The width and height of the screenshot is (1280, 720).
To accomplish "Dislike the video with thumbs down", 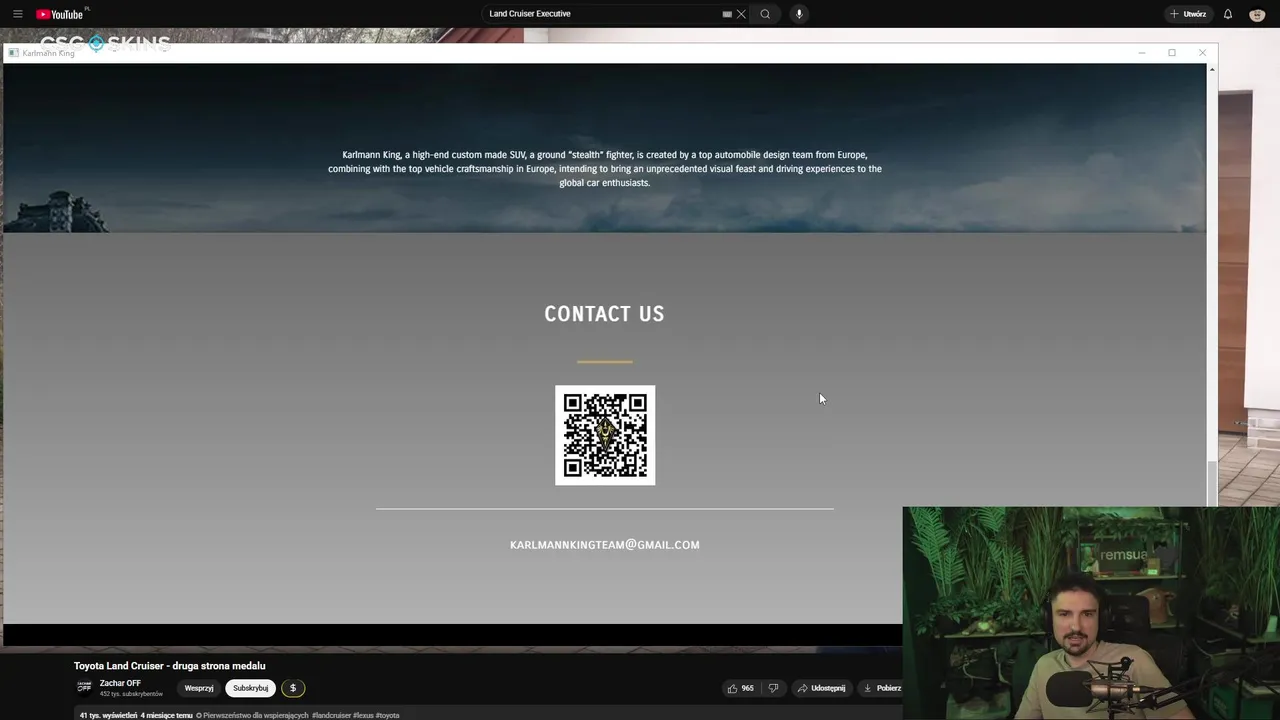I will [773, 688].
